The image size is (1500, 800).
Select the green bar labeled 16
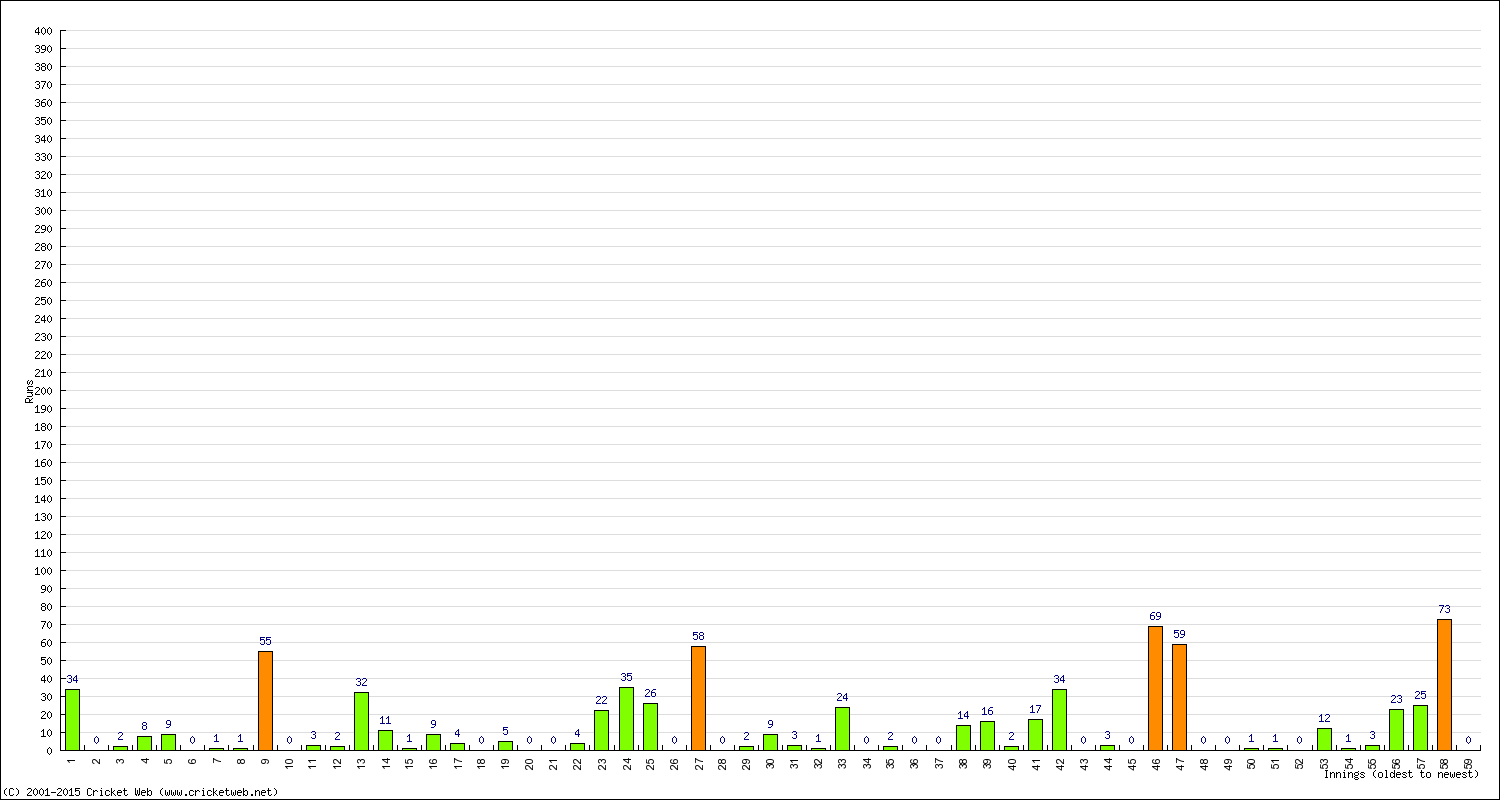(987, 735)
